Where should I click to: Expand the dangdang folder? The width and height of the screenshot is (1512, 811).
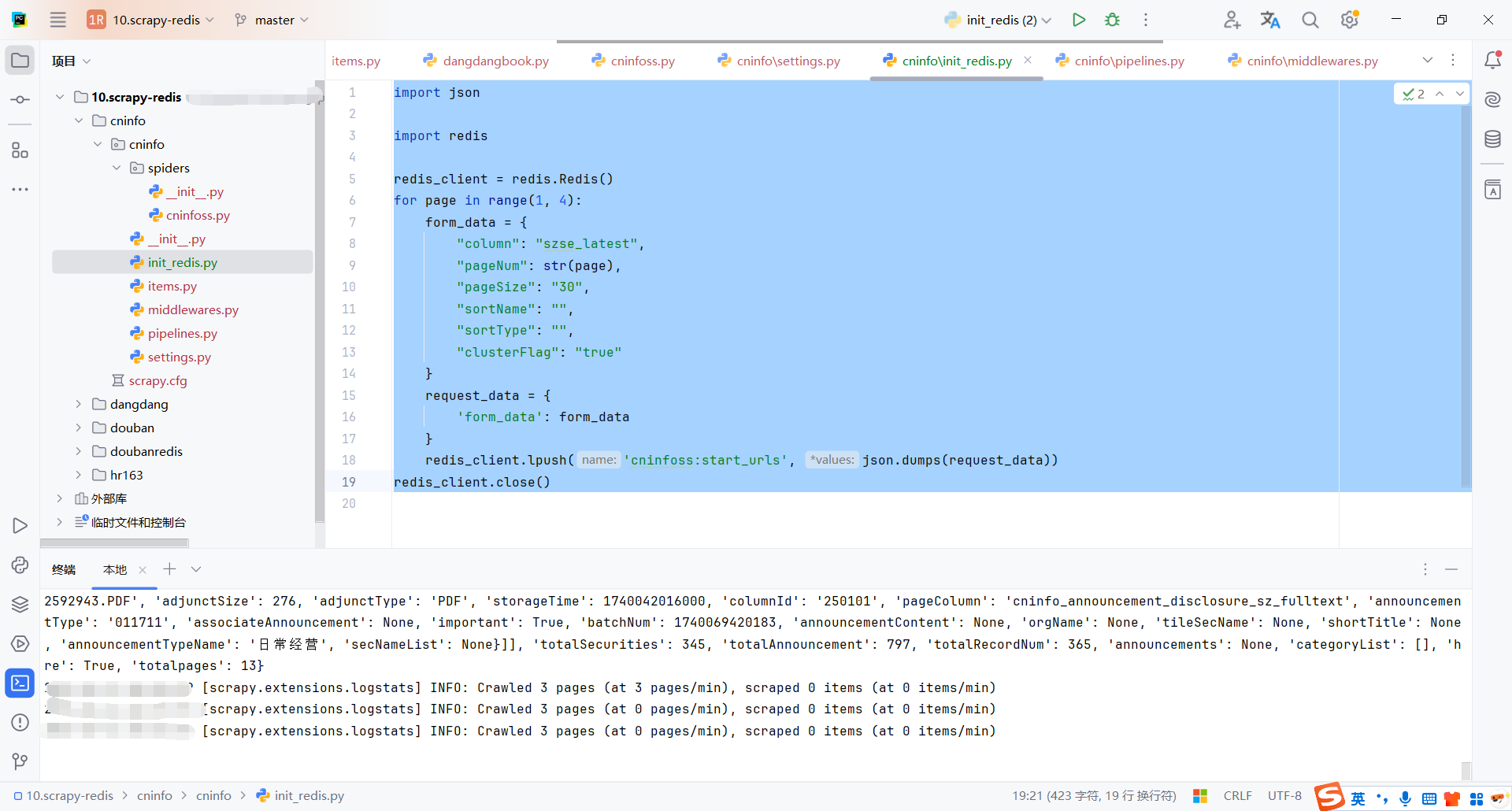click(79, 404)
